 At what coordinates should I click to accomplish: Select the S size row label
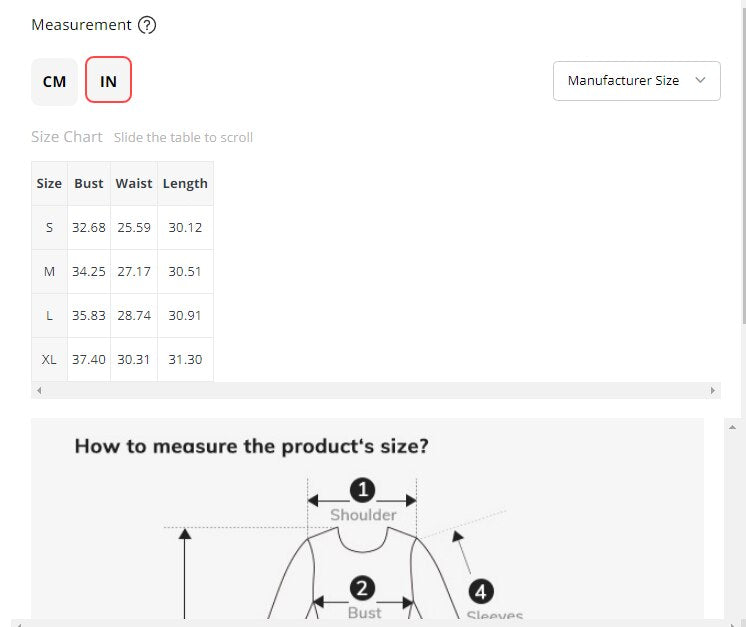pos(49,227)
